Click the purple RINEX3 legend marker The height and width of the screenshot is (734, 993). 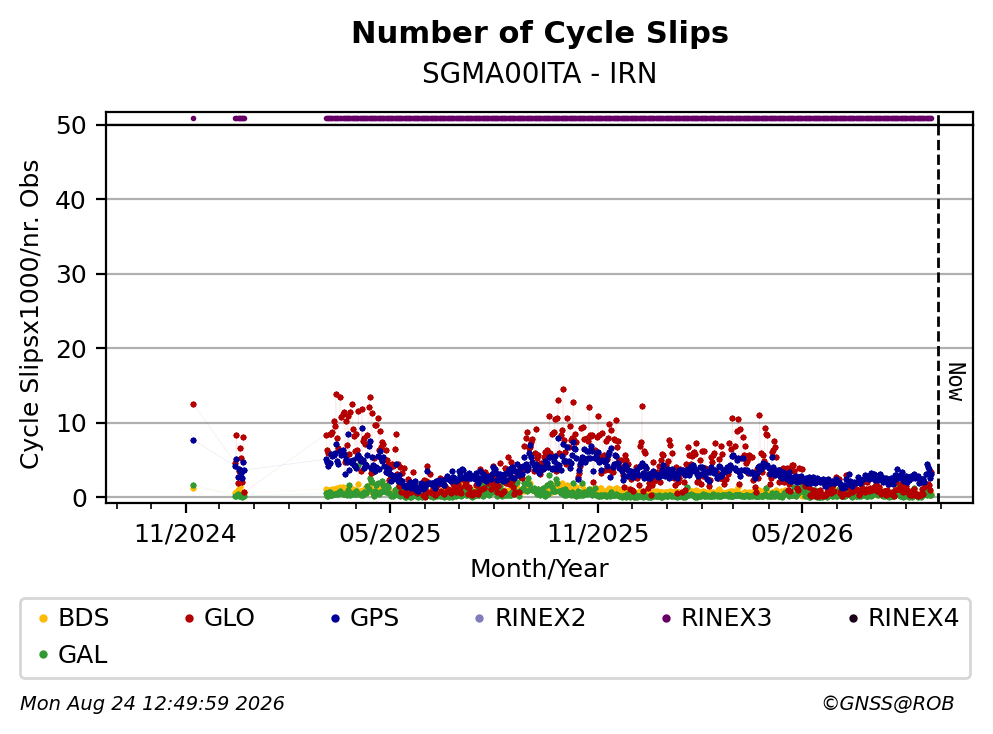(x=666, y=618)
